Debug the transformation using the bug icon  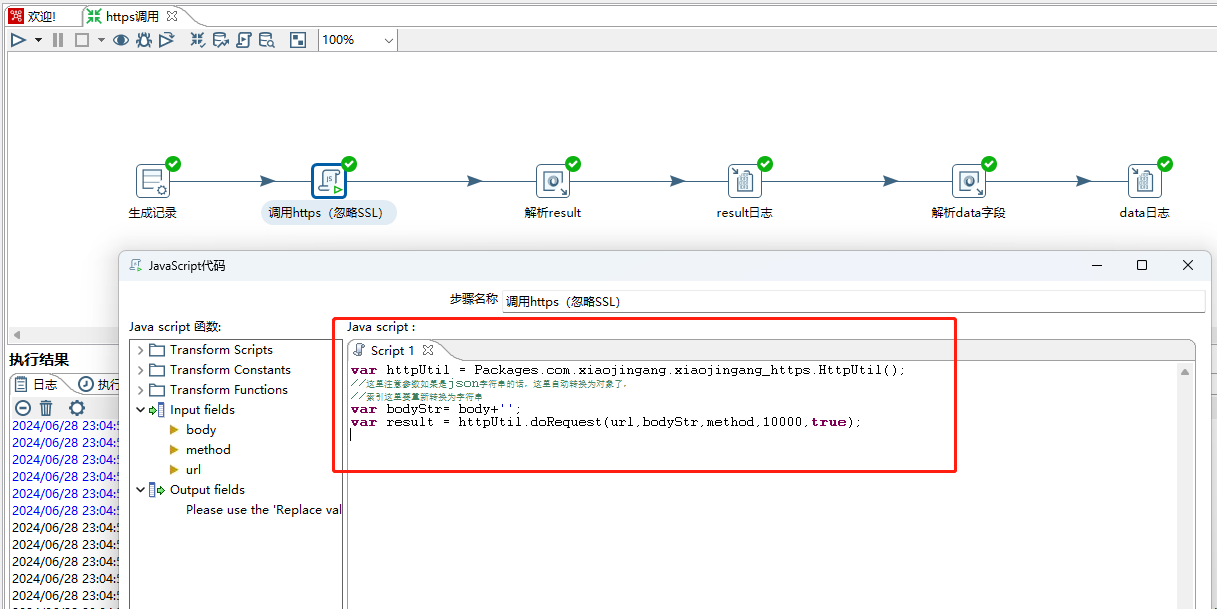pos(143,40)
